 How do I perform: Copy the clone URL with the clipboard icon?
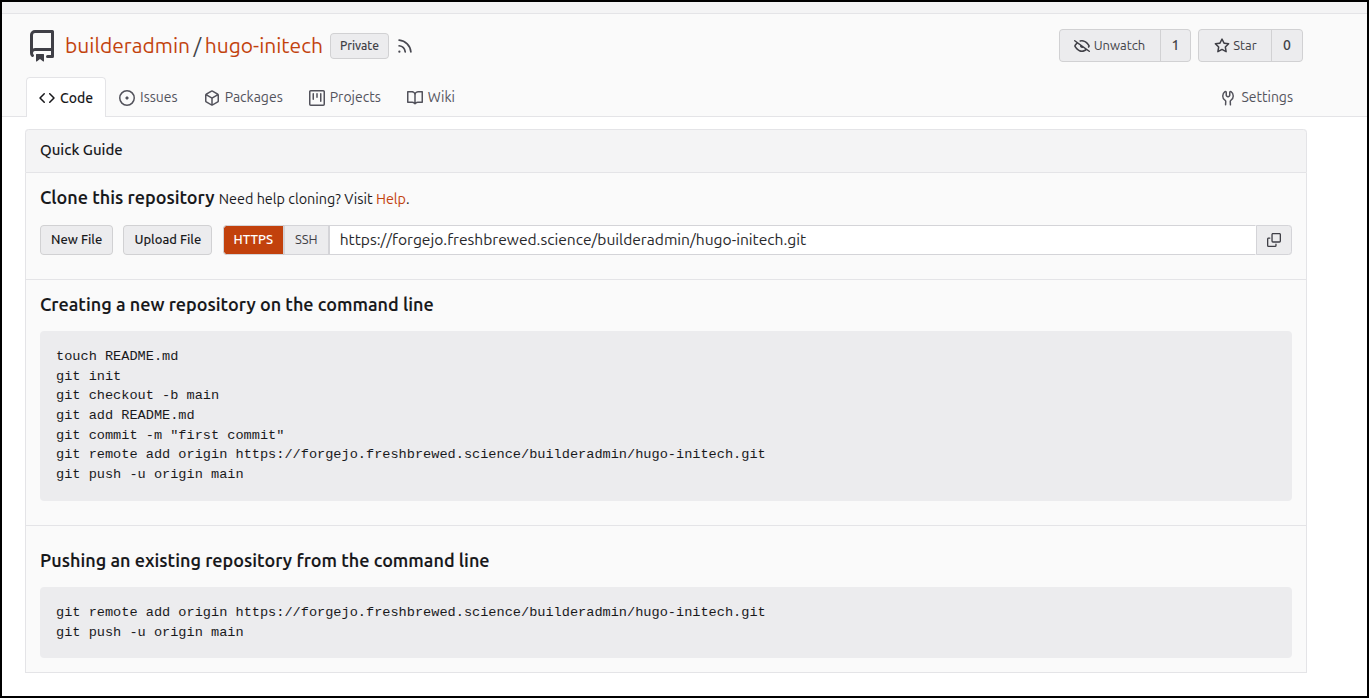click(1273, 240)
